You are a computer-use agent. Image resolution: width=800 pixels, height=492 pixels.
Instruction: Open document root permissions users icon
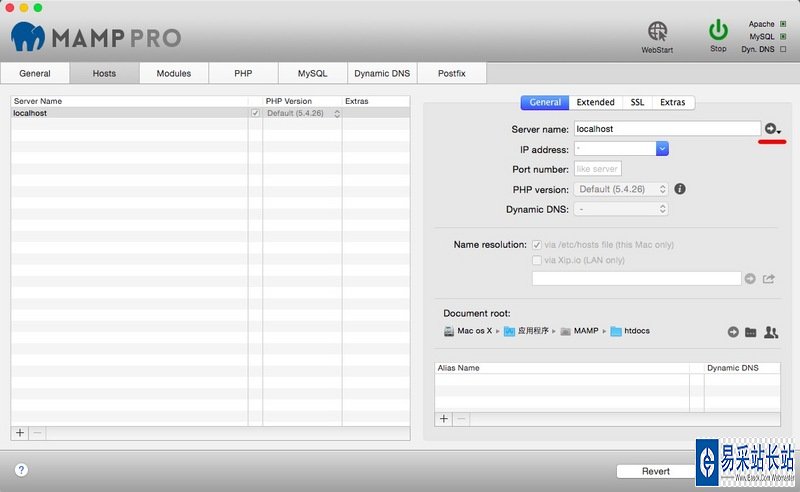click(x=771, y=332)
